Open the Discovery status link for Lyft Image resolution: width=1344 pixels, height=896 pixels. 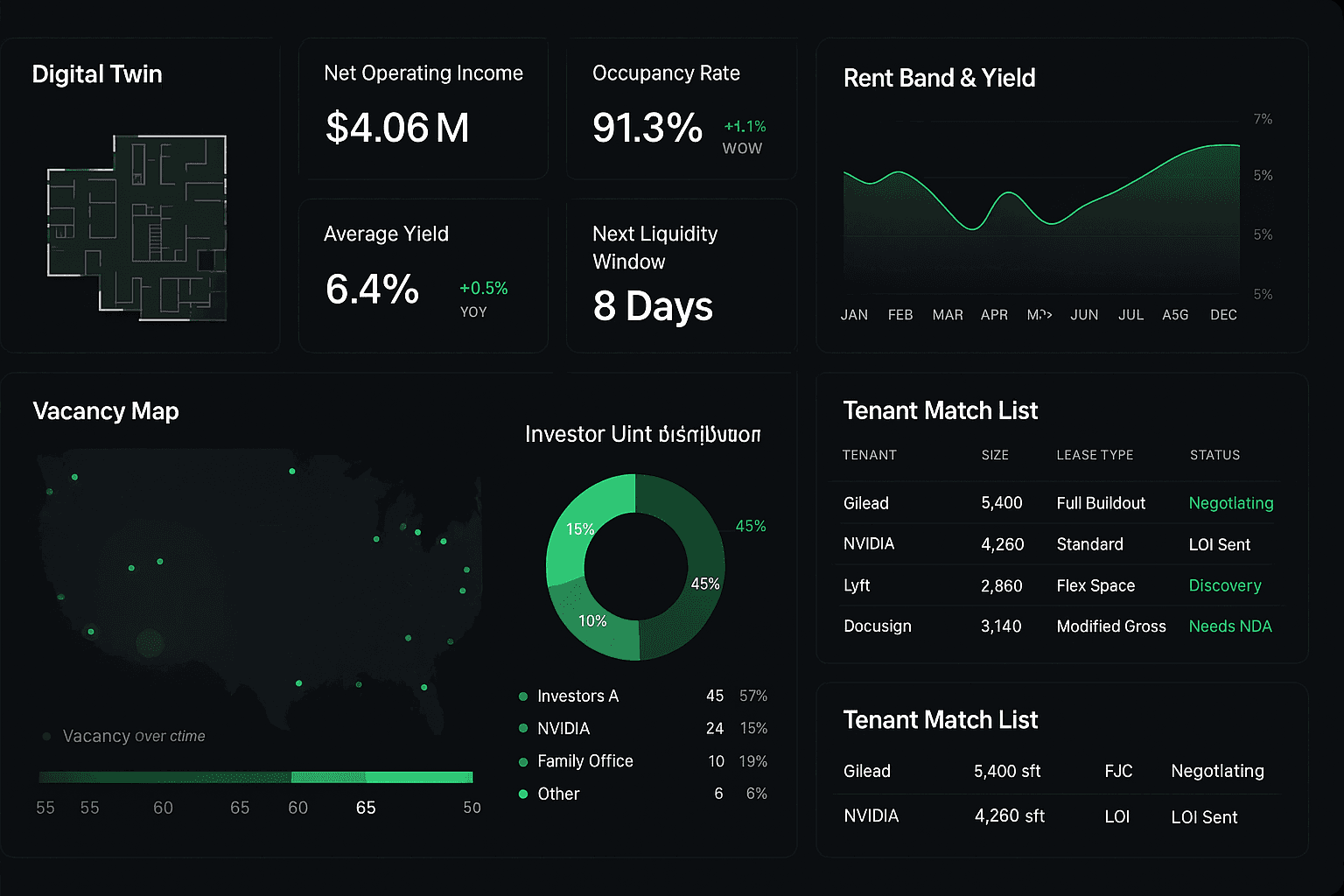(1225, 585)
